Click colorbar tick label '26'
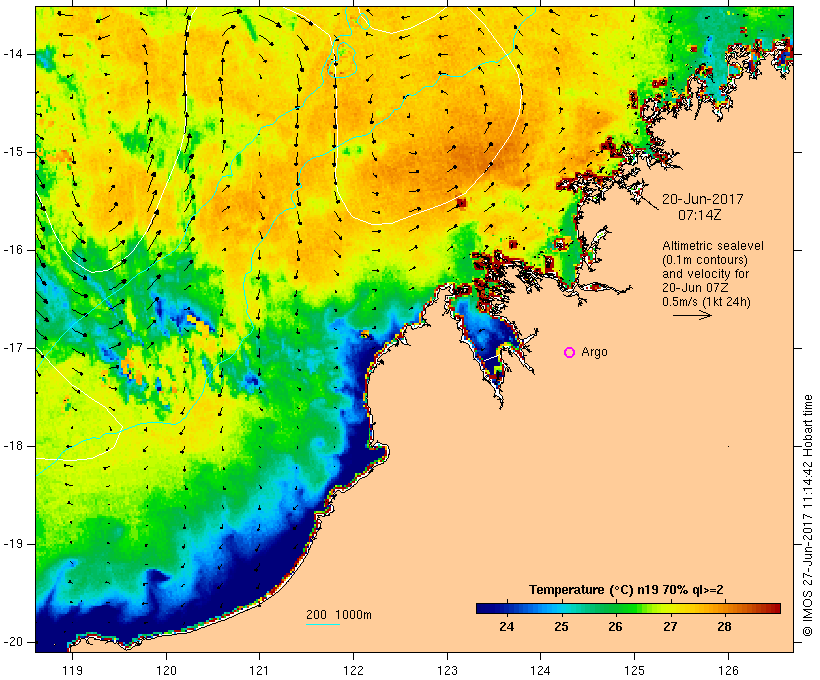 [616, 626]
